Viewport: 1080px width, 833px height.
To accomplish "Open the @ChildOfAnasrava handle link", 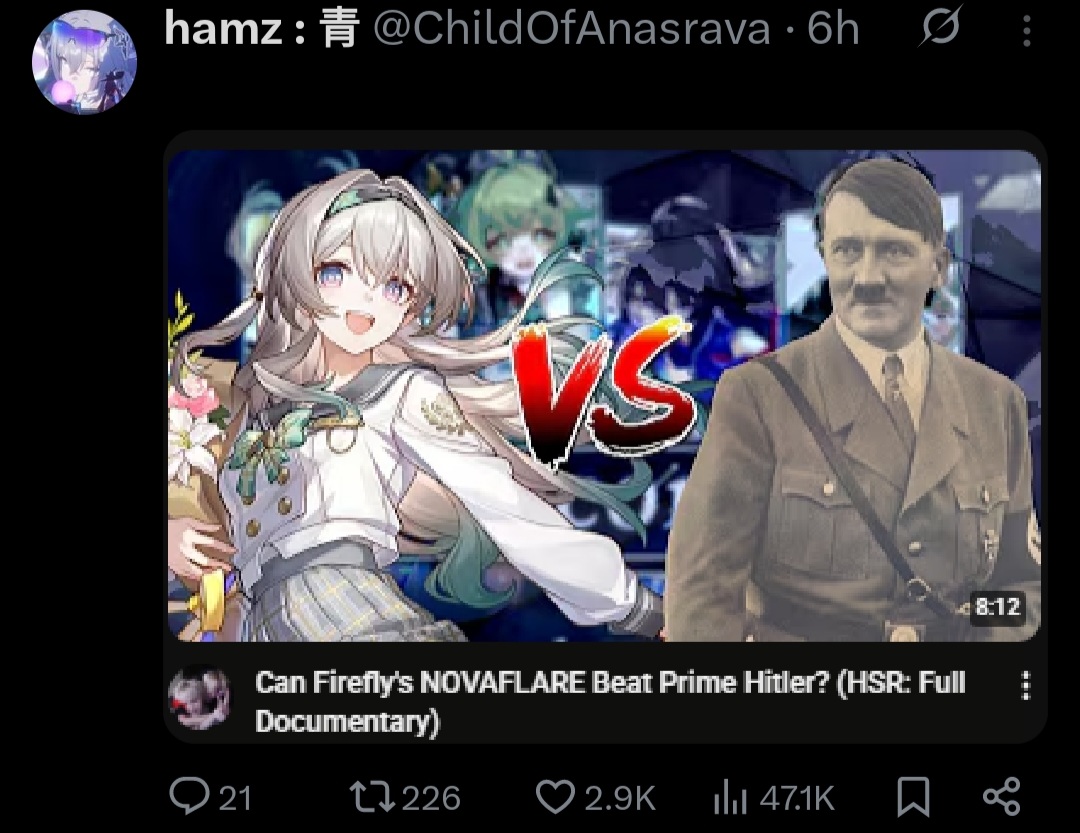I will click(x=572, y=29).
